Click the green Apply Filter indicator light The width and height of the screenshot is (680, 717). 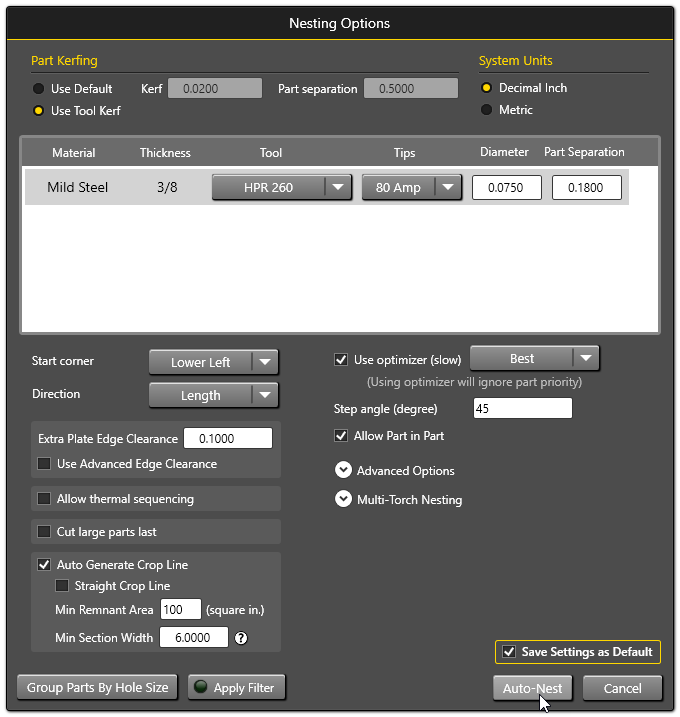pyautogui.click(x=201, y=687)
